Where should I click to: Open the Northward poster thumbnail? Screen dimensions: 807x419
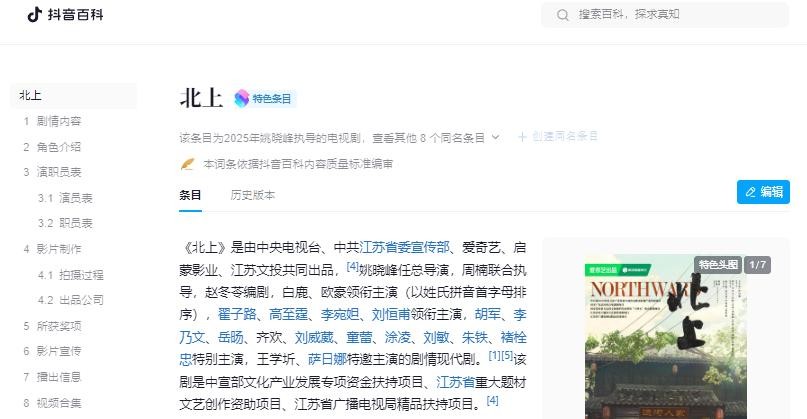(665, 337)
